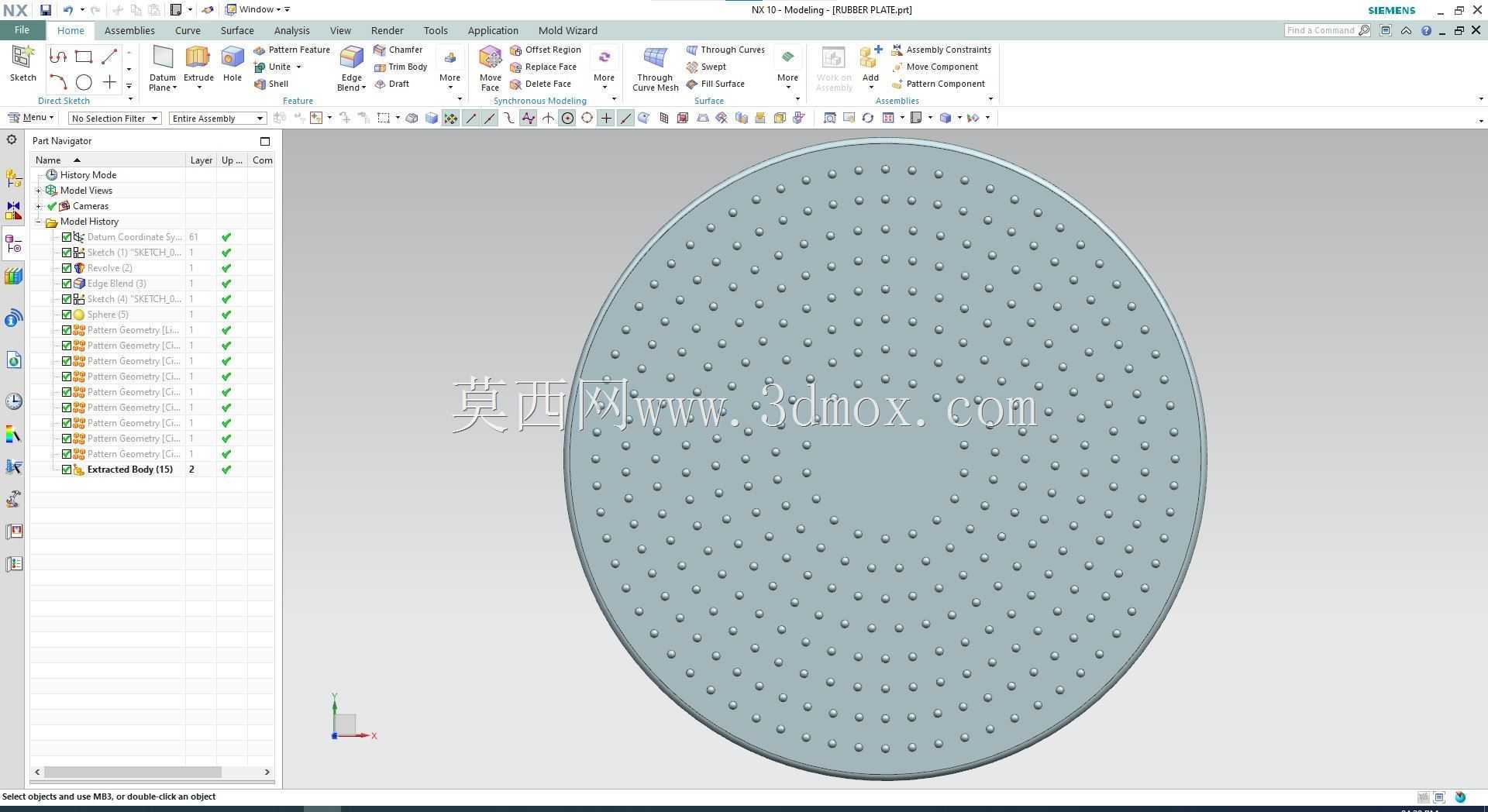This screenshot has height=812, width=1488.
Task: Click the Layer column header
Action: coord(201,160)
